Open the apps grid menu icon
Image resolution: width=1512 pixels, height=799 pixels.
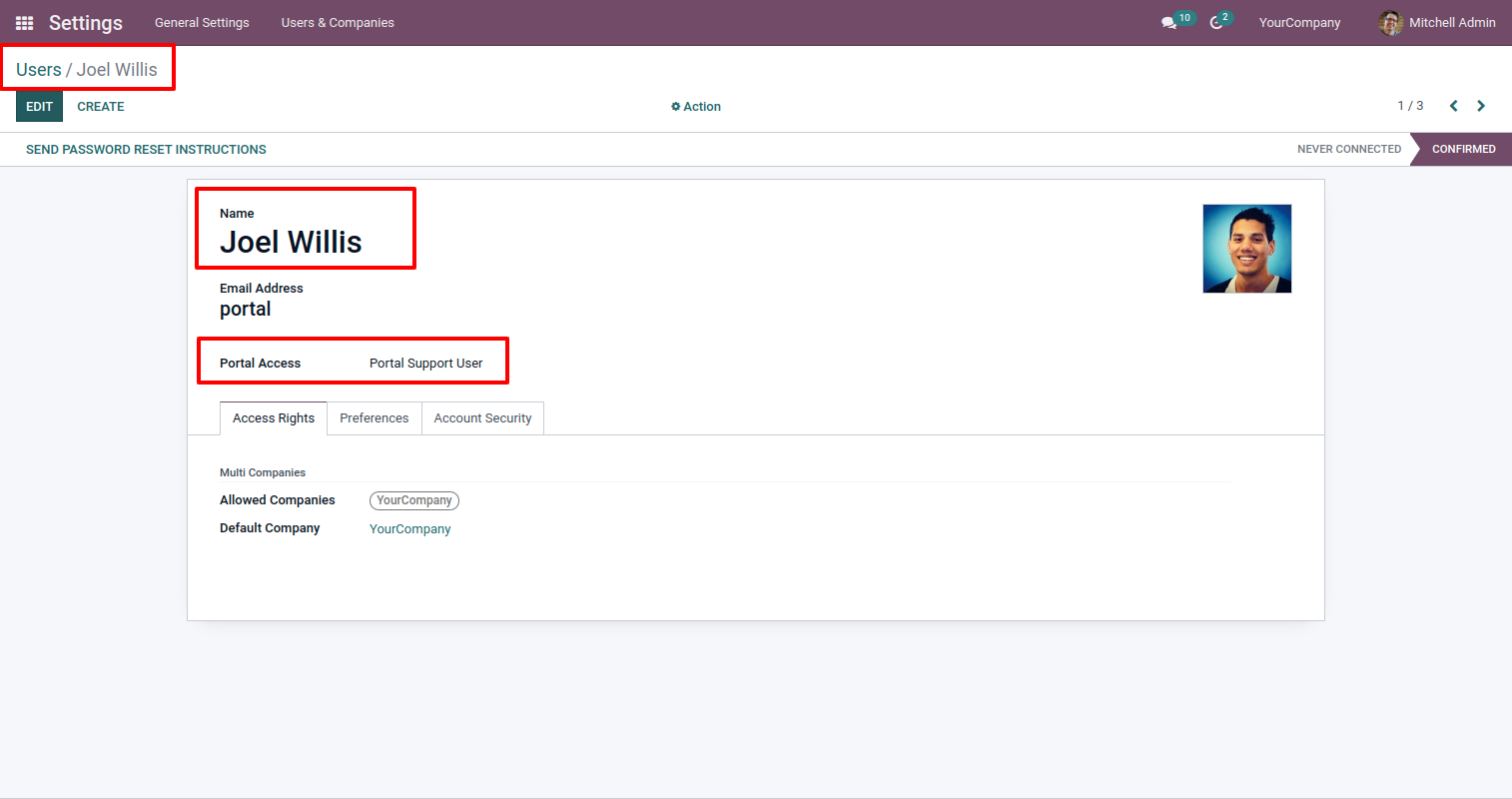pyautogui.click(x=25, y=22)
